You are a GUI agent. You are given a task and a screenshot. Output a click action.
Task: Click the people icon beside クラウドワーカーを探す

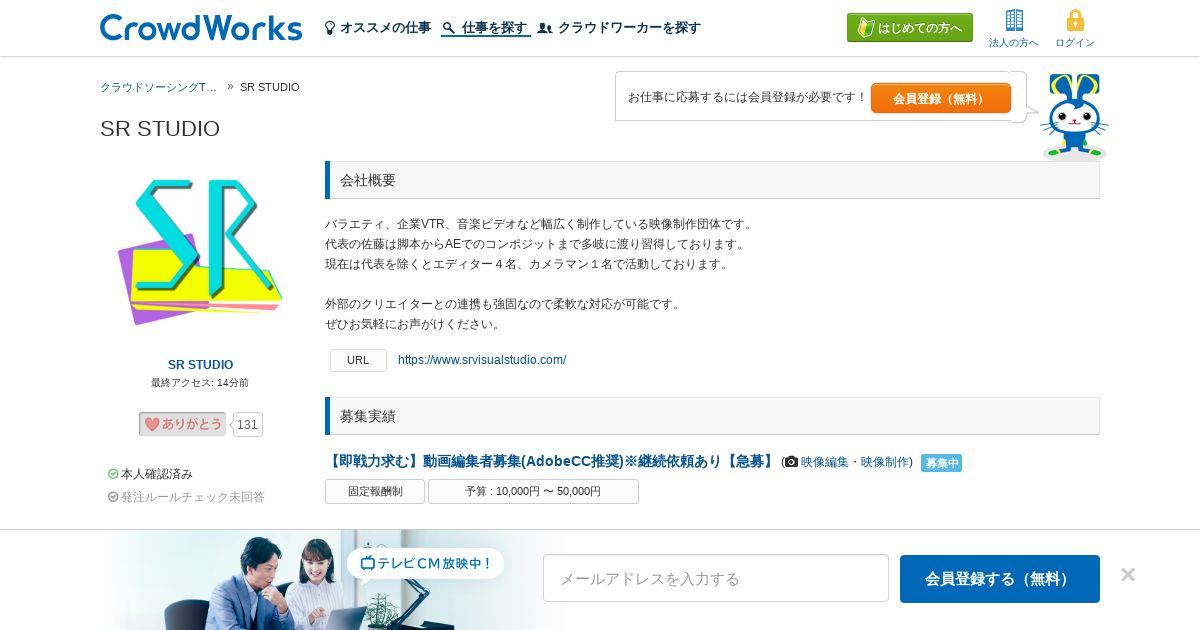click(x=545, y=28)
